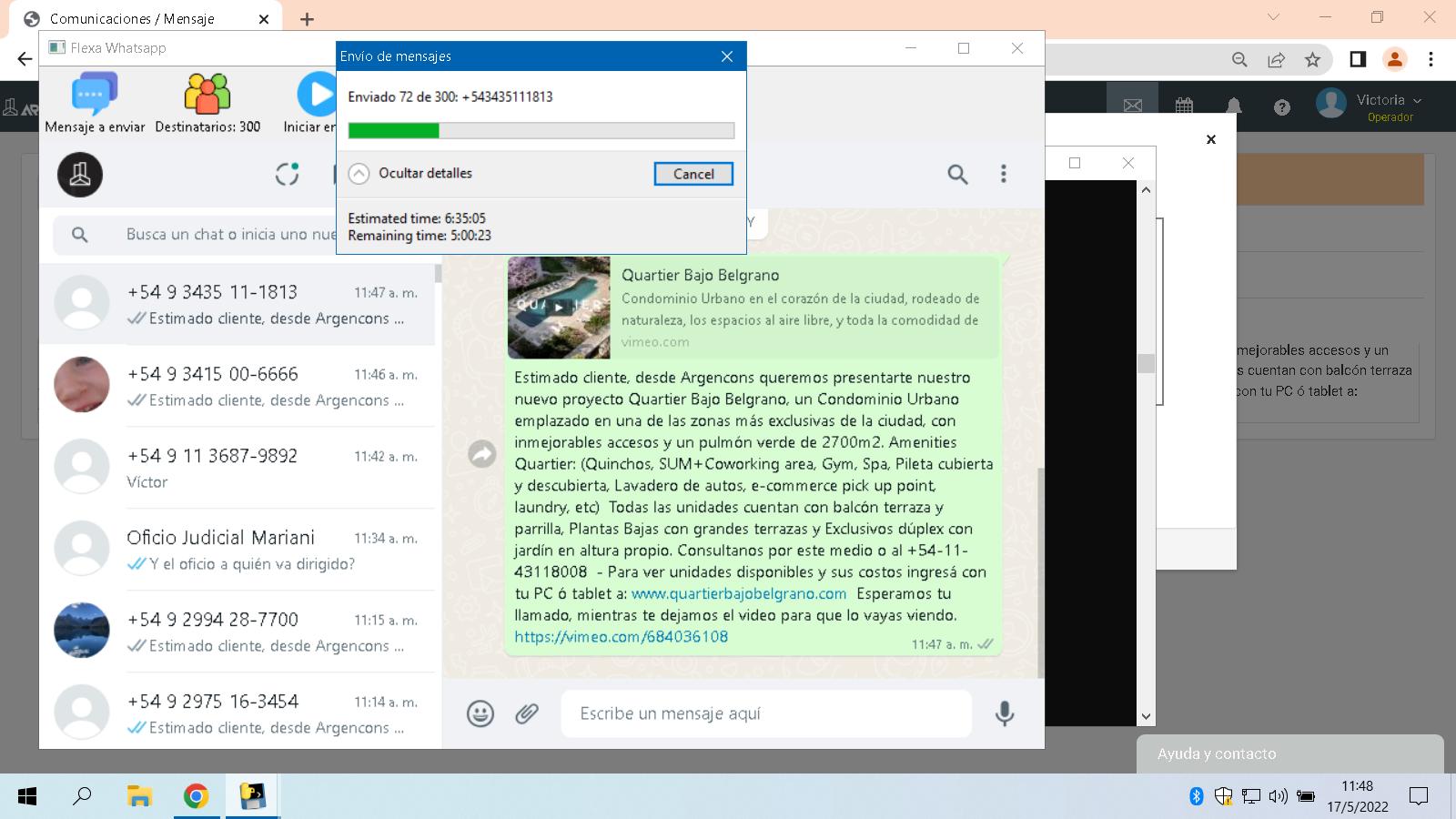Collapse details with Ocultar detalles chevron
1456x819 pixels.
tap(359, 173)
